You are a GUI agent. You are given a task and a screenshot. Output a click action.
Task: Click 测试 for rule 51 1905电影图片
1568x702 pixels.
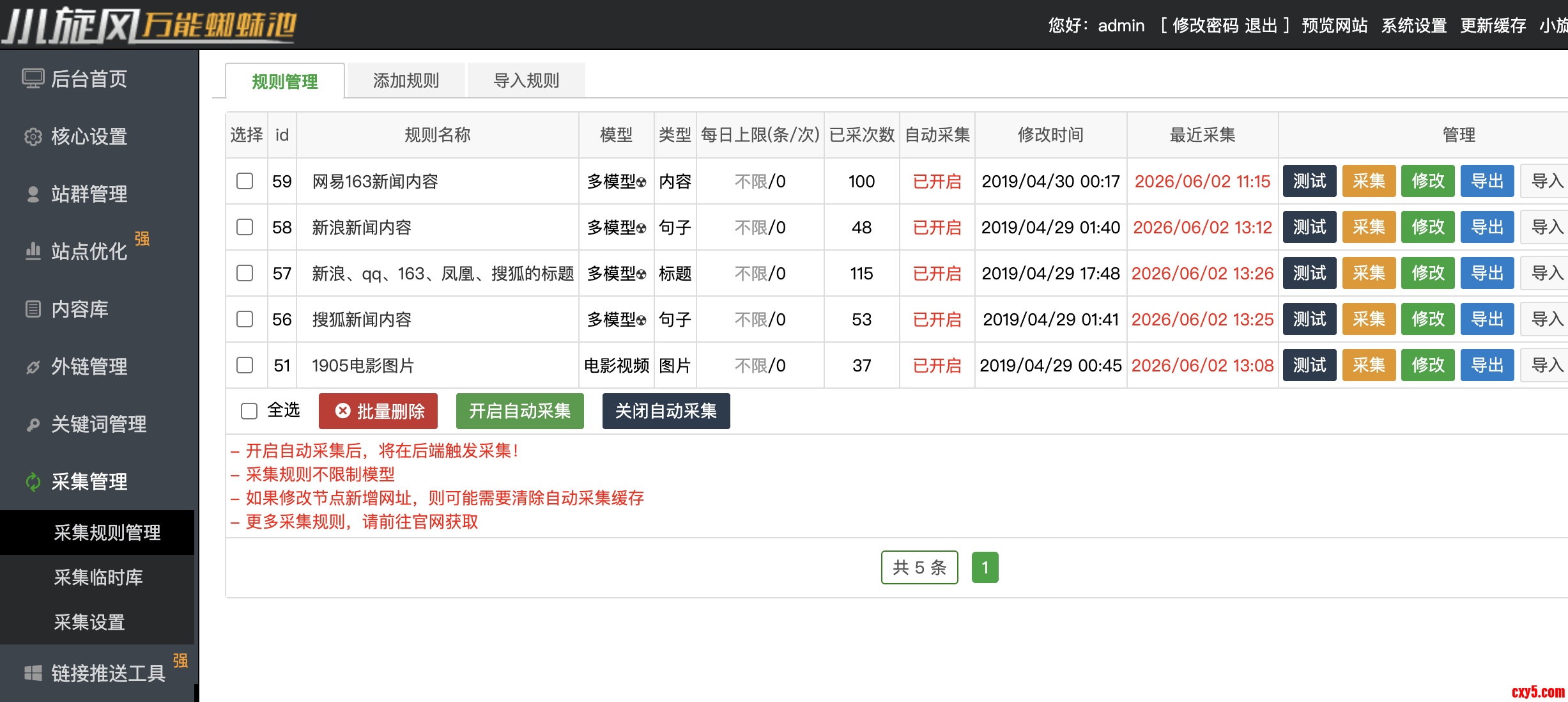point(1310,365)
